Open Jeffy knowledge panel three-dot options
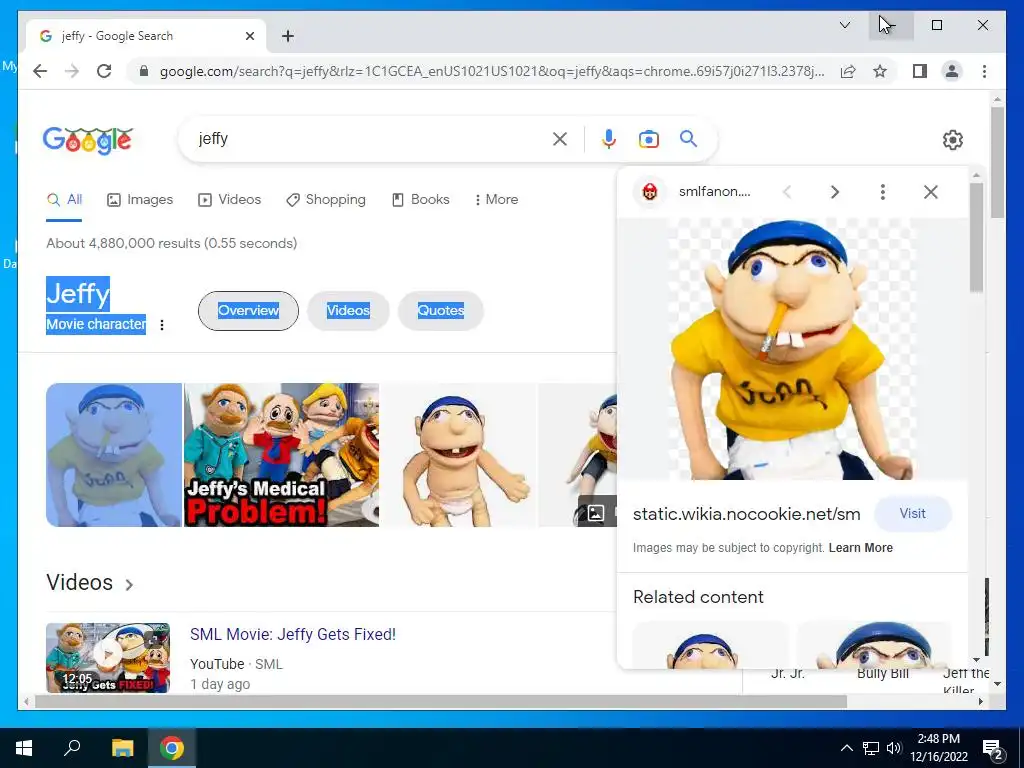Viewport: 1024px width, 768px height. (162, 325)
